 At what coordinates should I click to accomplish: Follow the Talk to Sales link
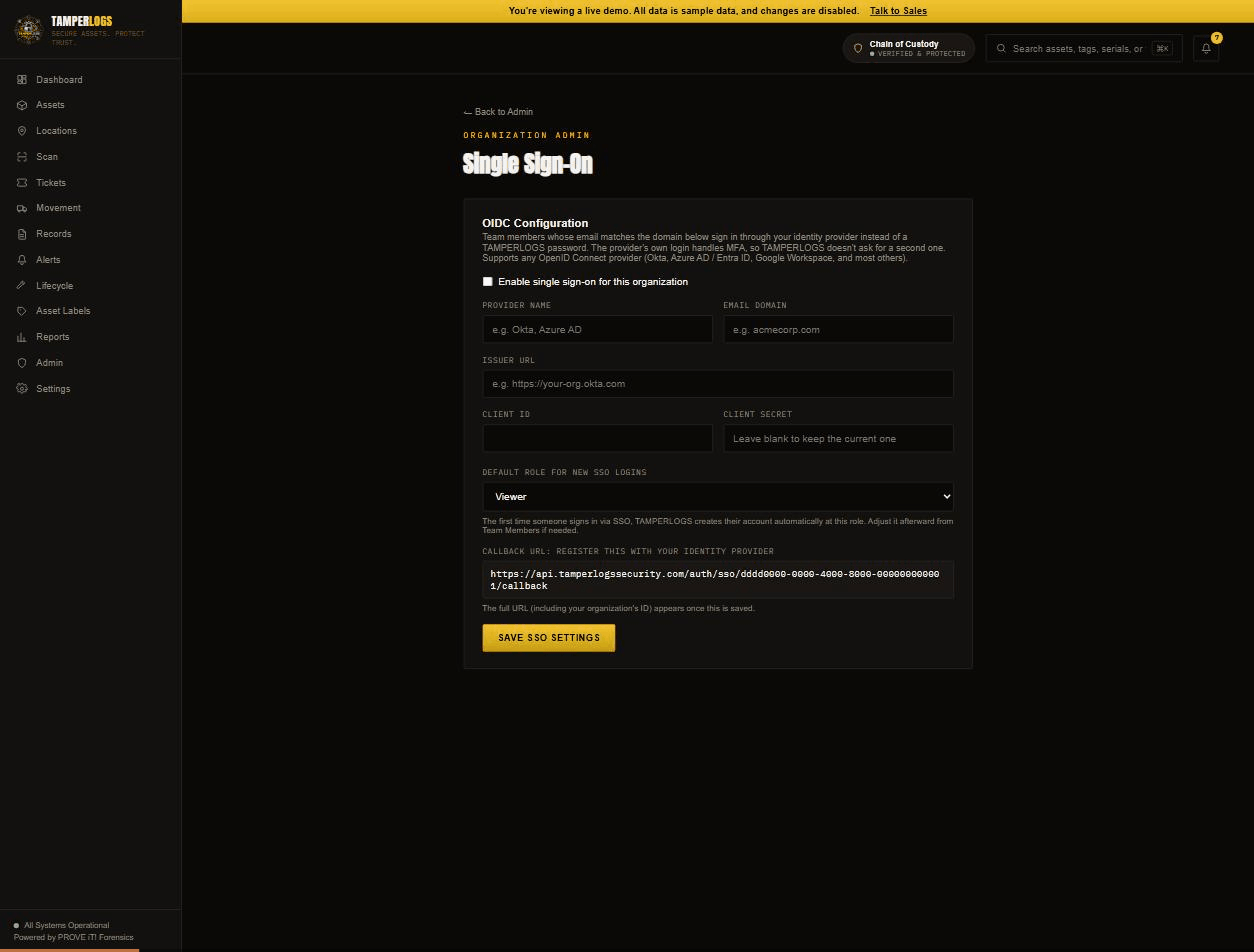(x=898, y=11)
